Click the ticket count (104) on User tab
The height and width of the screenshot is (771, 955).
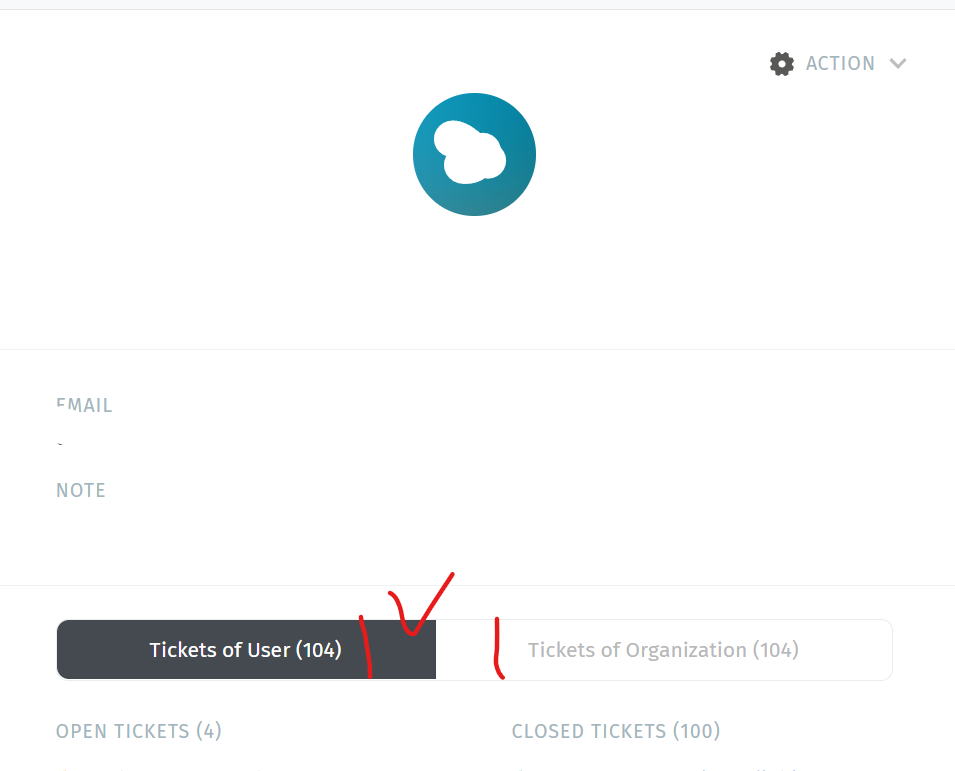319,650
